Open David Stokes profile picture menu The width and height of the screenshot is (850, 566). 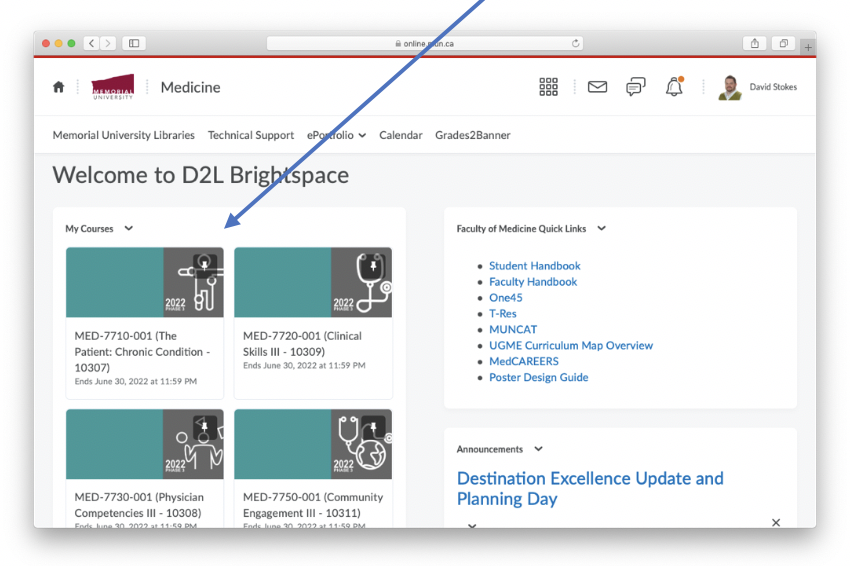(730, 87)
